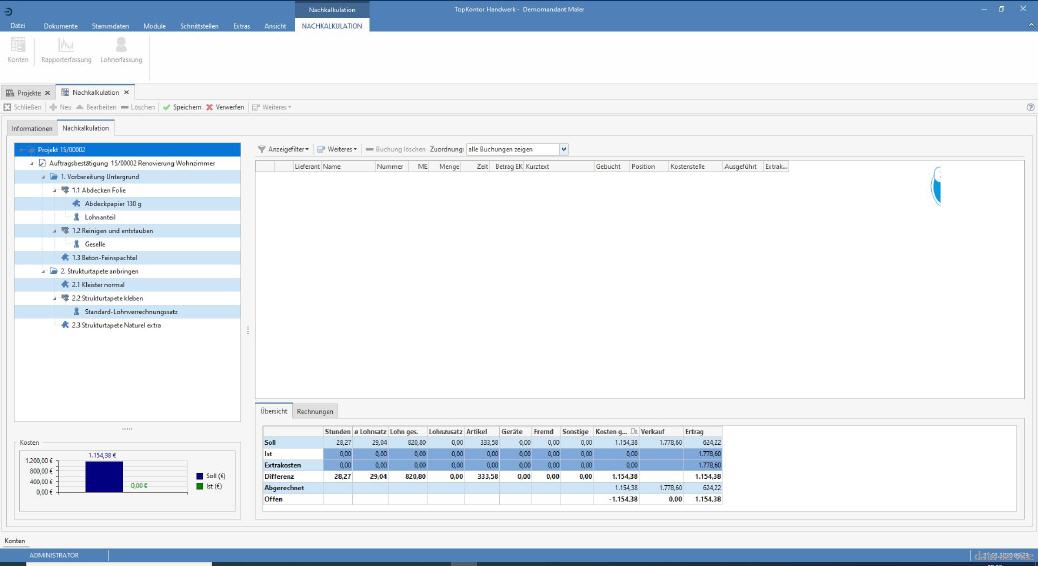Switch to the Informationen tab

click(32, 129)
